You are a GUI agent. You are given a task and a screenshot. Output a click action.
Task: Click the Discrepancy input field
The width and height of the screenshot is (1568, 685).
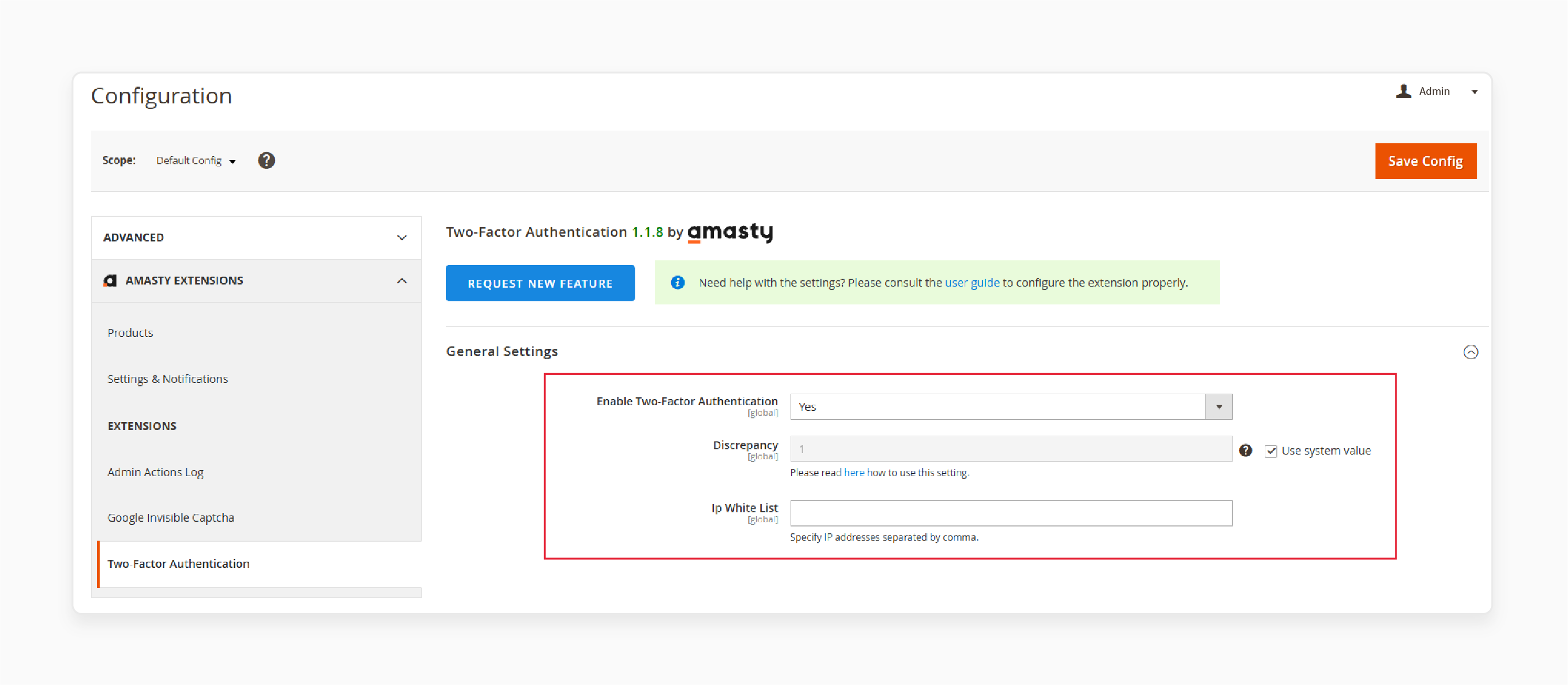point(1011,449)
